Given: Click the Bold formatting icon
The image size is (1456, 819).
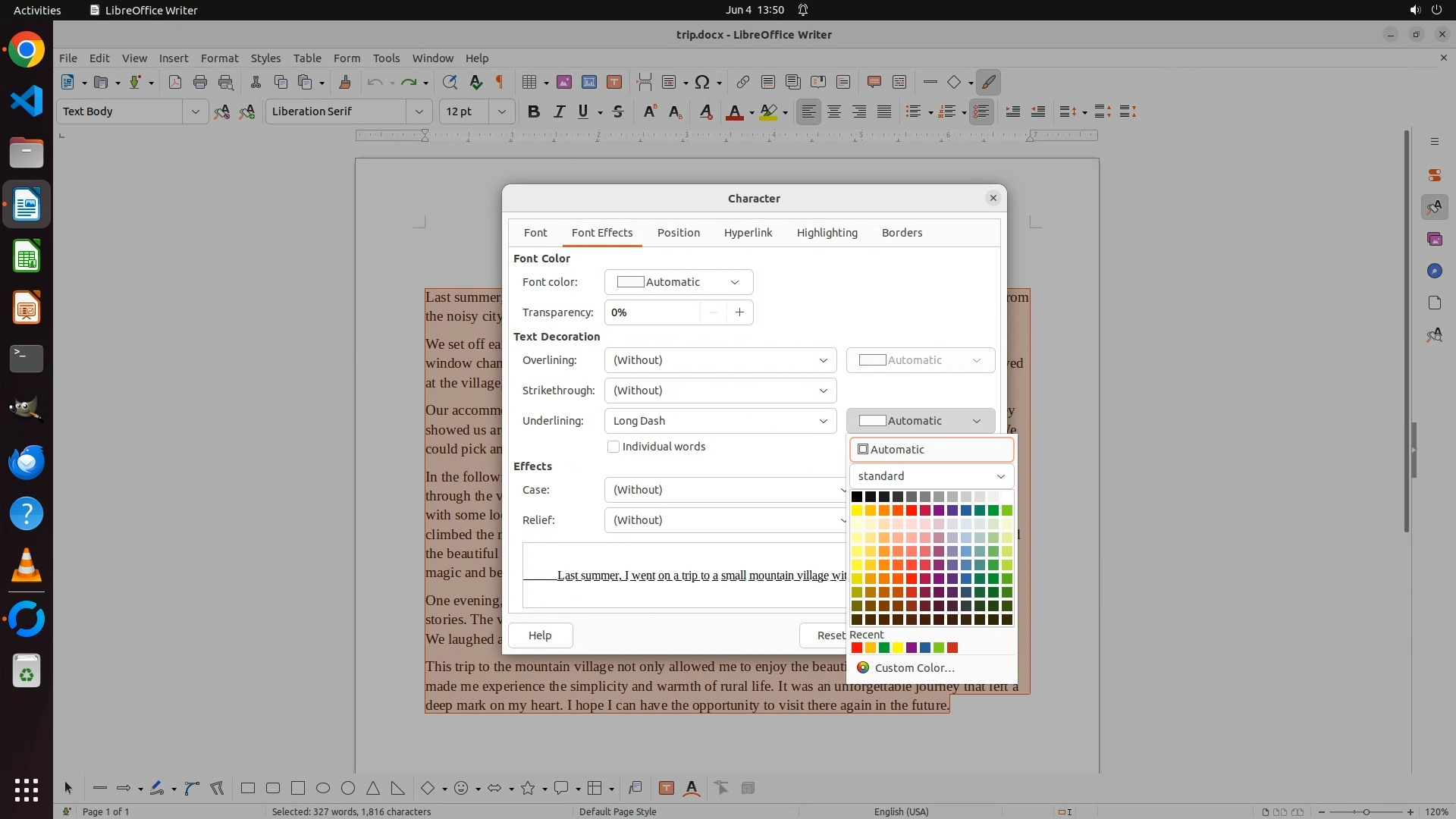Looking at the screenshot, I should (x=533, y=111).
